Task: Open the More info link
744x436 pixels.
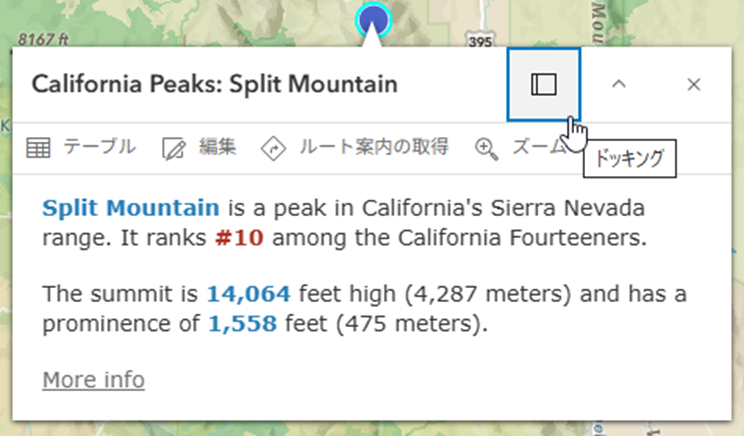Action: click(x=93, y=380)
